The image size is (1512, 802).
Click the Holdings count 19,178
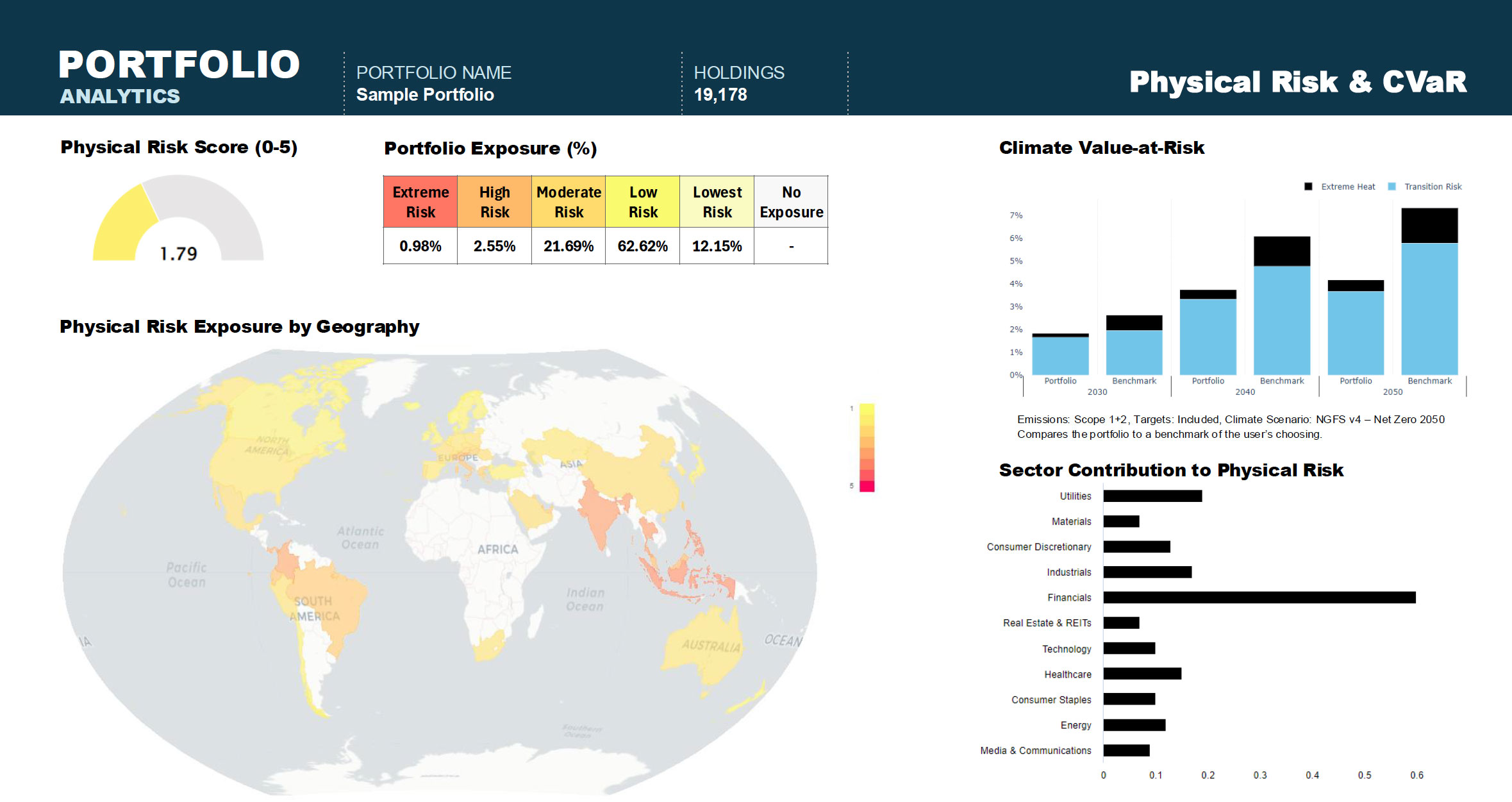pyautogui.click(x=721, y=94)
